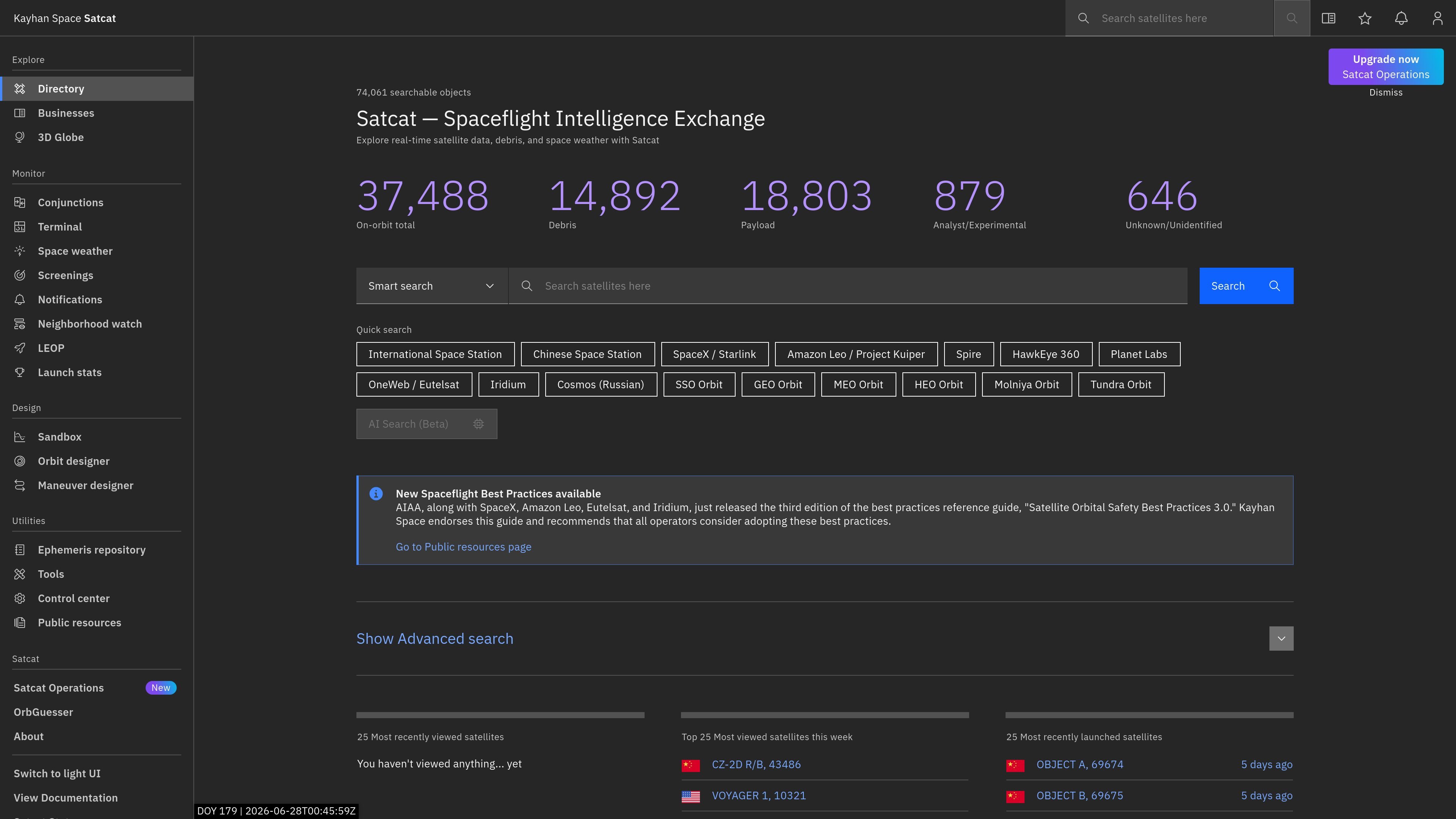Click the side panel icon in header
Screen dimensions: 1456x819
[1328, 18]
